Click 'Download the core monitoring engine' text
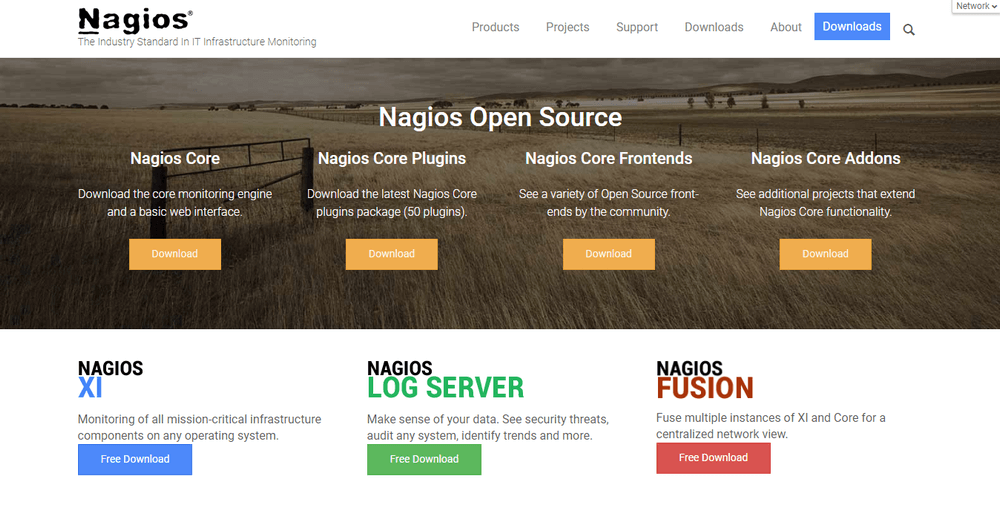The image size is (1000, 505). 175,203
